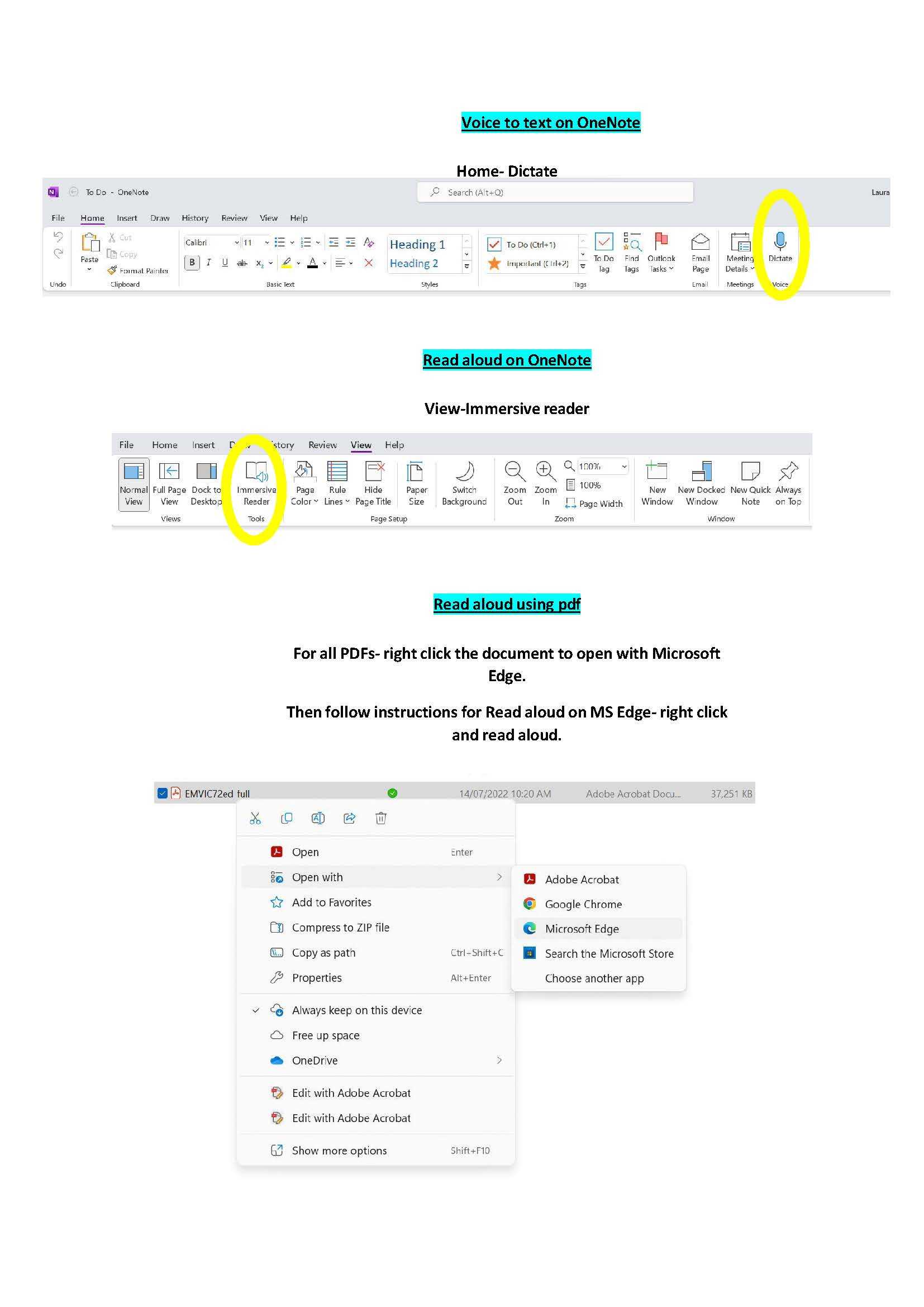Image resolution: width=924 pixels, height=1307 pixels.
Task: Click the Email Page envelope icon
Action: pyautogui.click(x=701, y=242)
